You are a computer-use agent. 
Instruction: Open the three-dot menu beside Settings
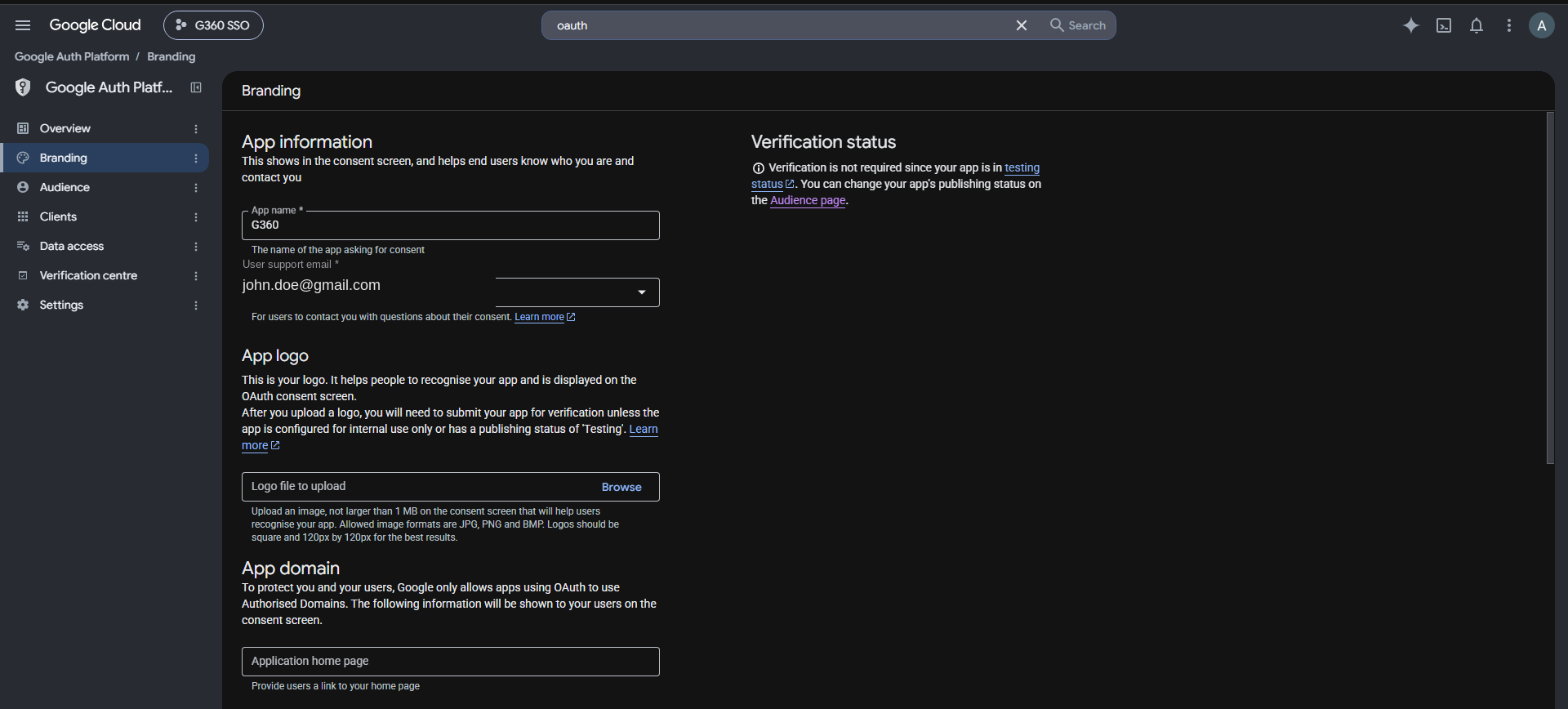click(x=196, y=305)
